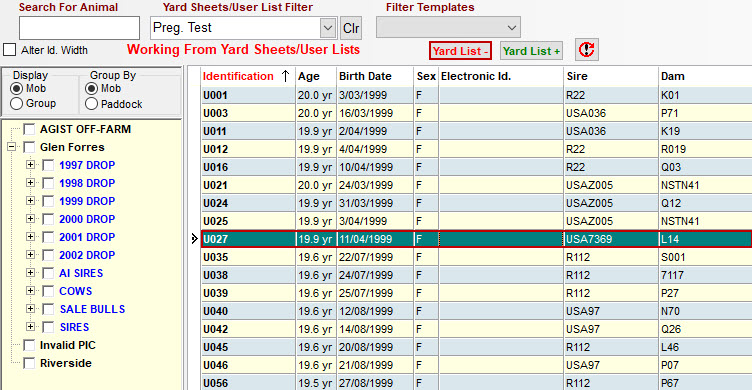This screenshot has width=752, height=390.
Task: Select animal row U046
Action: 477,365
